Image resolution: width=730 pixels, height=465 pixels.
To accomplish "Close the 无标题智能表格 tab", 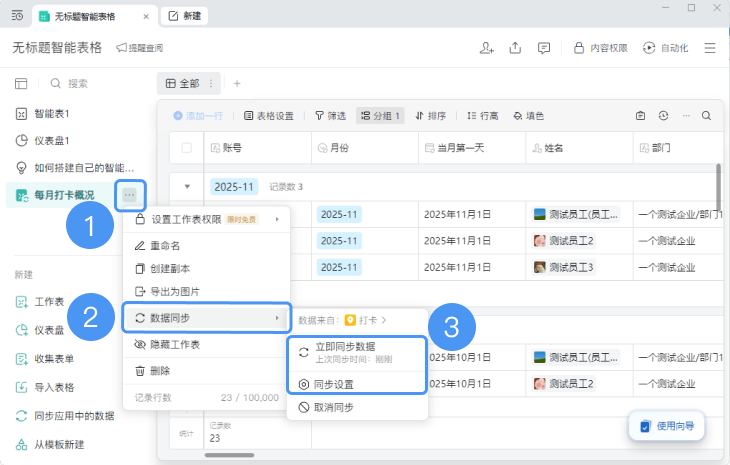I will [146, 17].
